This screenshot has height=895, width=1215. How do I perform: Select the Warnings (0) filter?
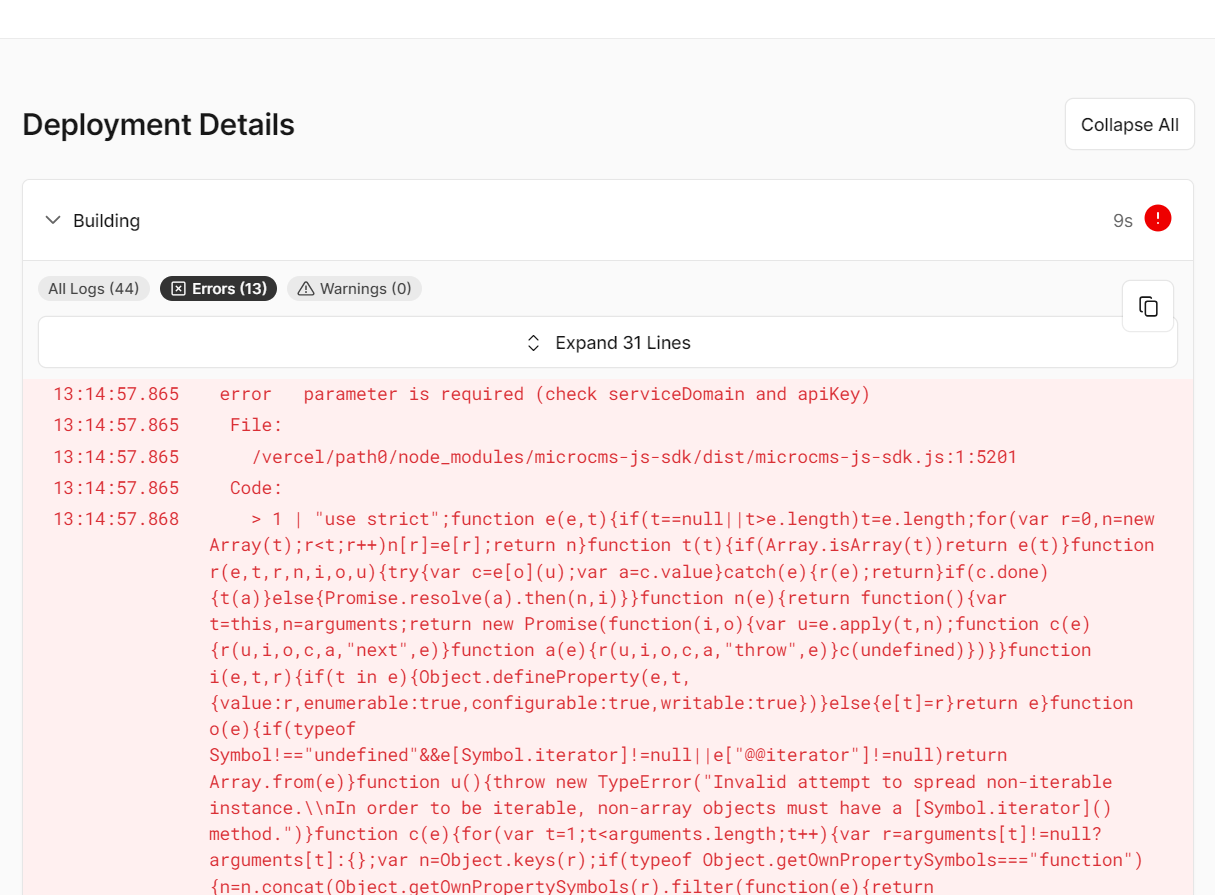click(355, 289)
